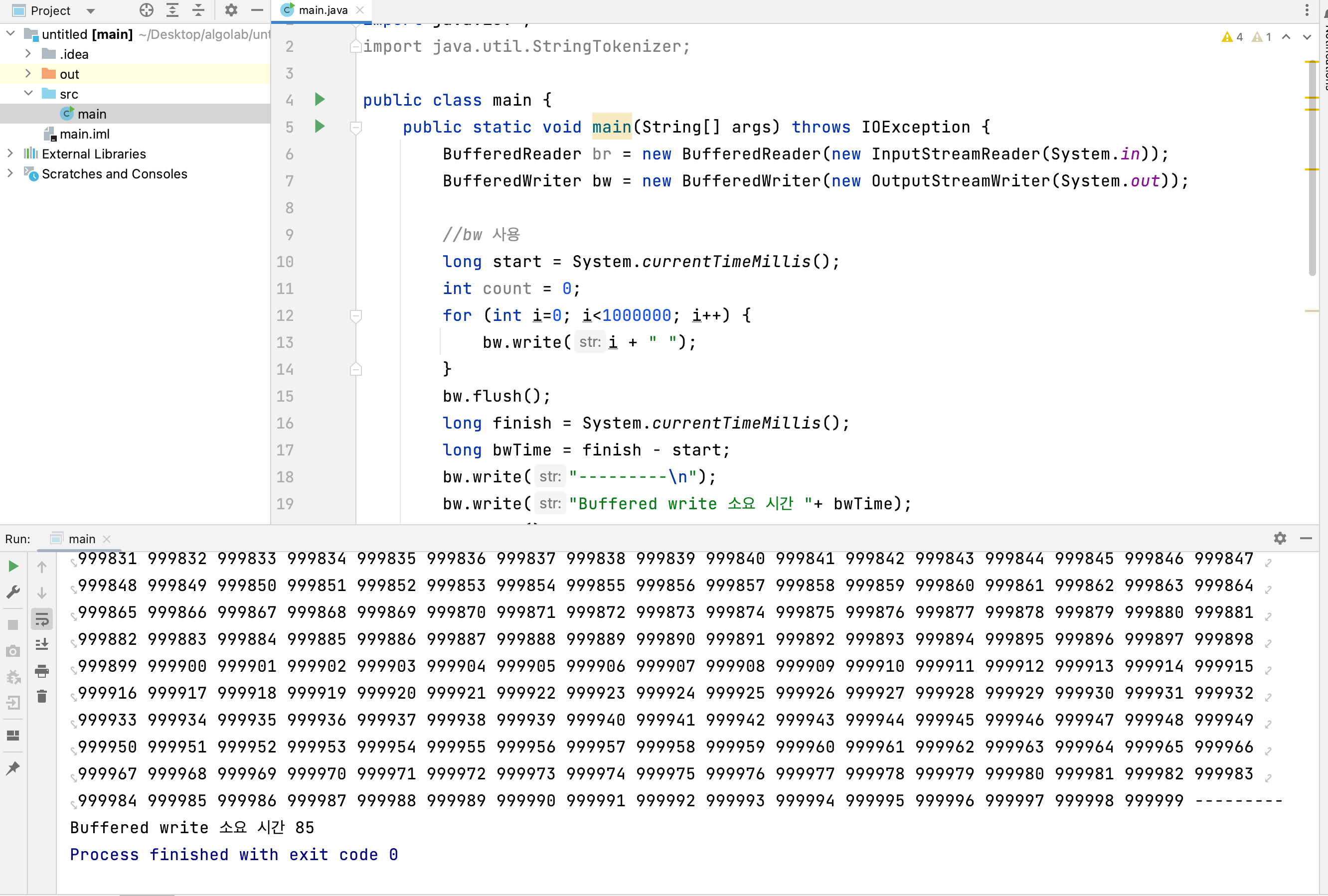Select the main Run tab

[x=82, y=539]
